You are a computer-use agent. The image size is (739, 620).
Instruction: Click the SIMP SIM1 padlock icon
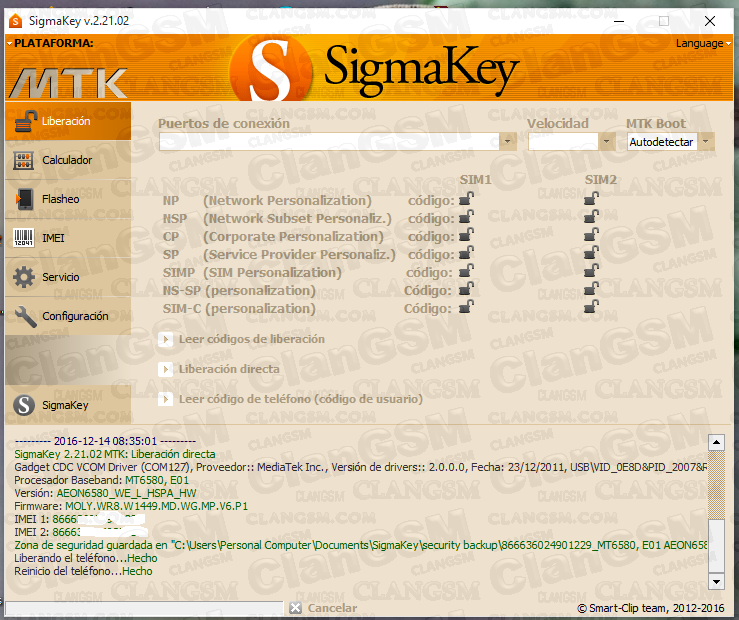(x=467, y=271)
